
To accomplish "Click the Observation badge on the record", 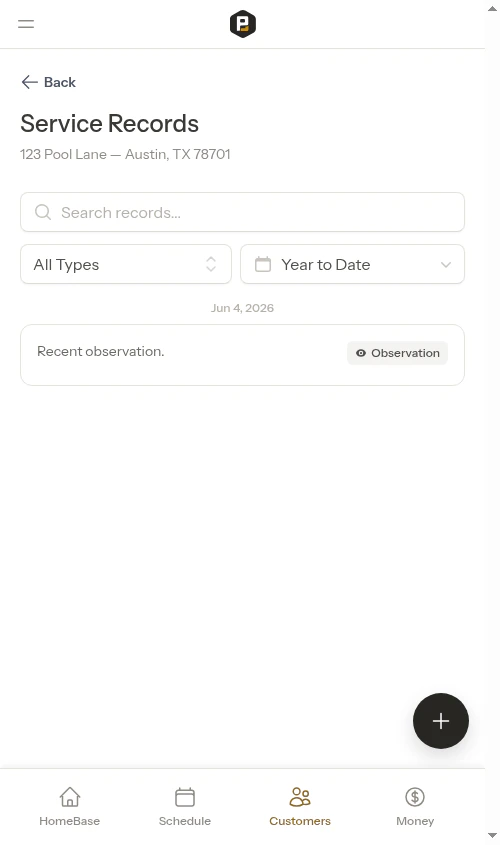I will pyautogui.click(x=398, y=353).
